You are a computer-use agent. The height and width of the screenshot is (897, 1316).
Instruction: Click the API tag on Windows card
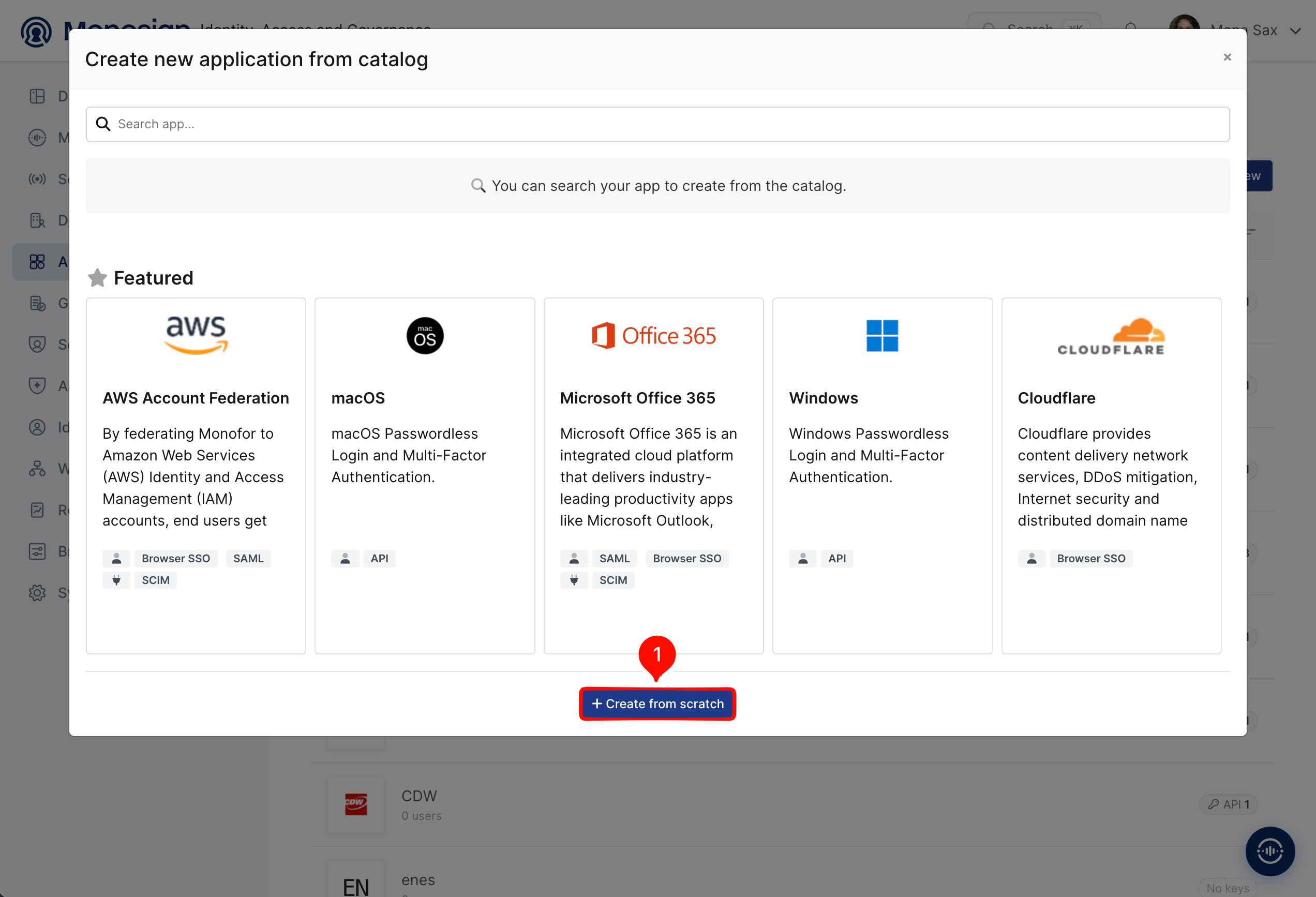[837, 558]
